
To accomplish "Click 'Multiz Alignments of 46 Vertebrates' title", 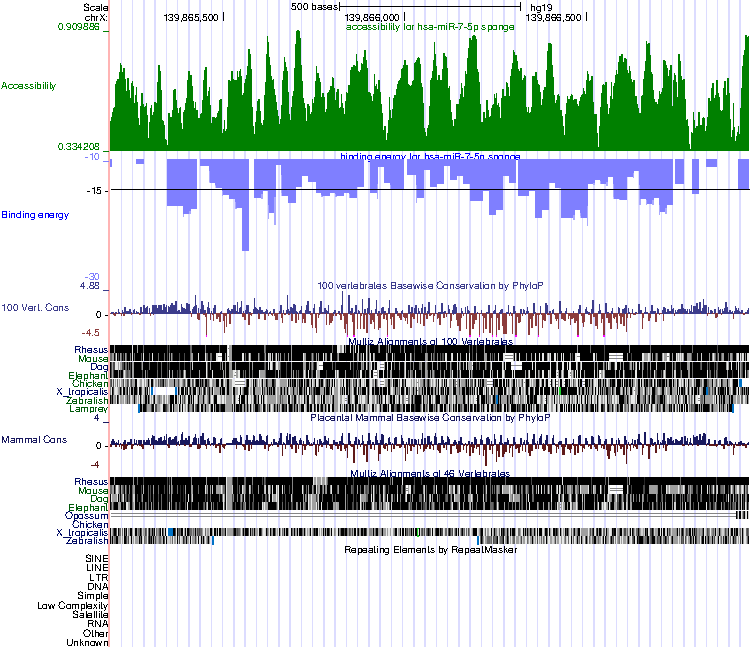I will coord(430,474).
